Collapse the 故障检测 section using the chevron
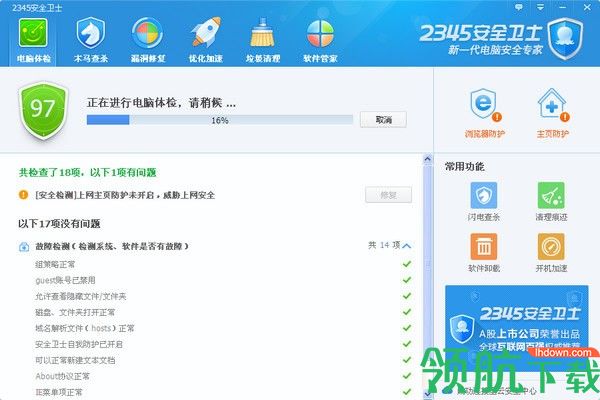The image size is (600, 400). [407, 246]
